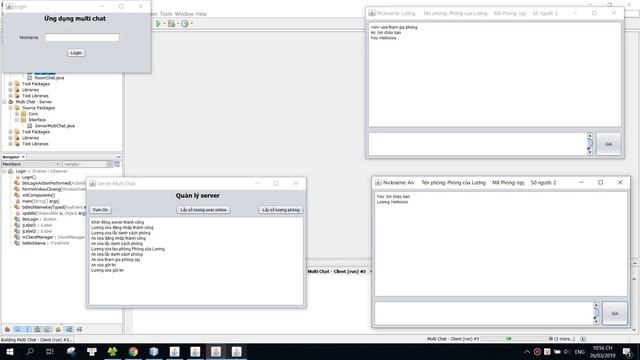Click the message input in An's chat window

tap(484, 313)
